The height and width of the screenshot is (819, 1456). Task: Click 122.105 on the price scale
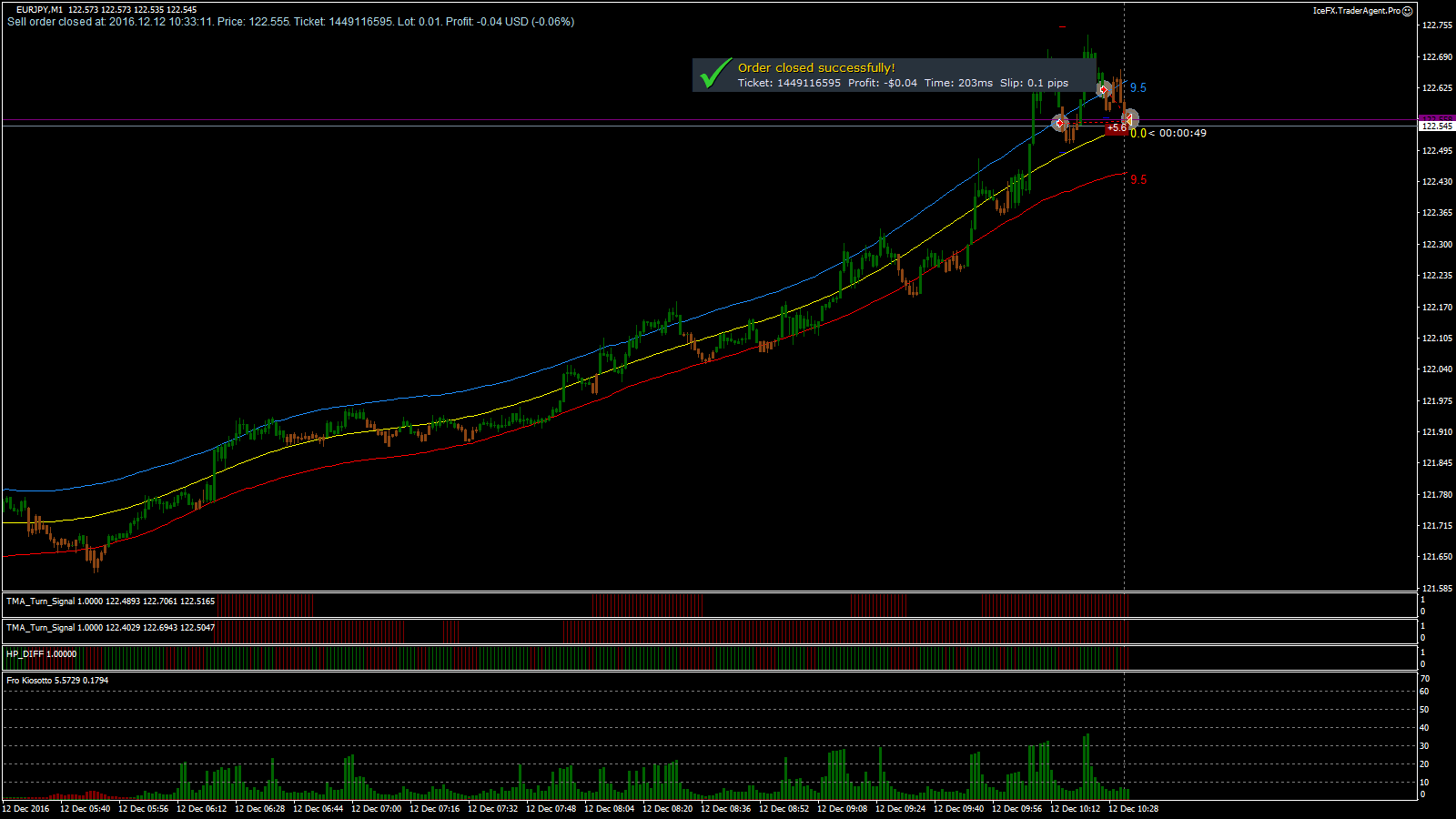pyautogui.click(x=1437, y=339)
